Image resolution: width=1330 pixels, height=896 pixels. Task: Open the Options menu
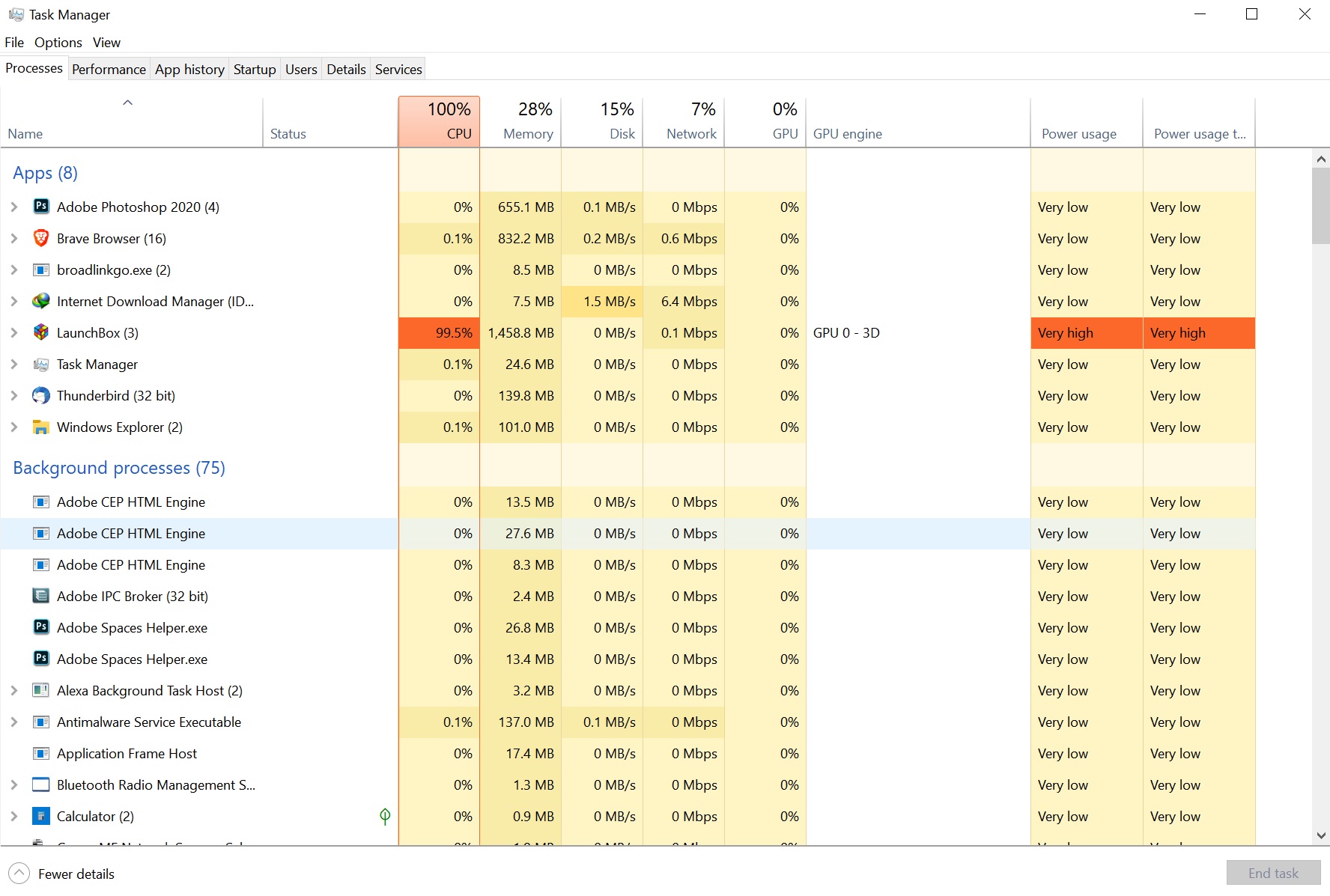click(58, 42)
